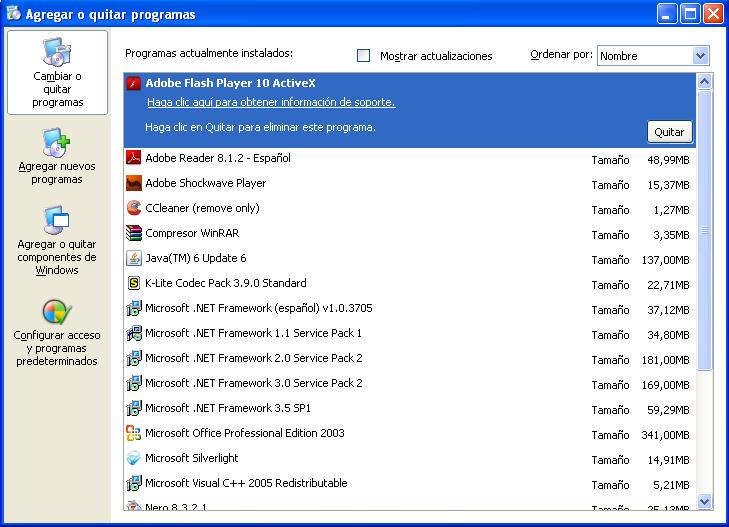Select the Java(TM) 6 Update 6 icon
This screenshot has width=729, height=527.
(x=134, y=258)
